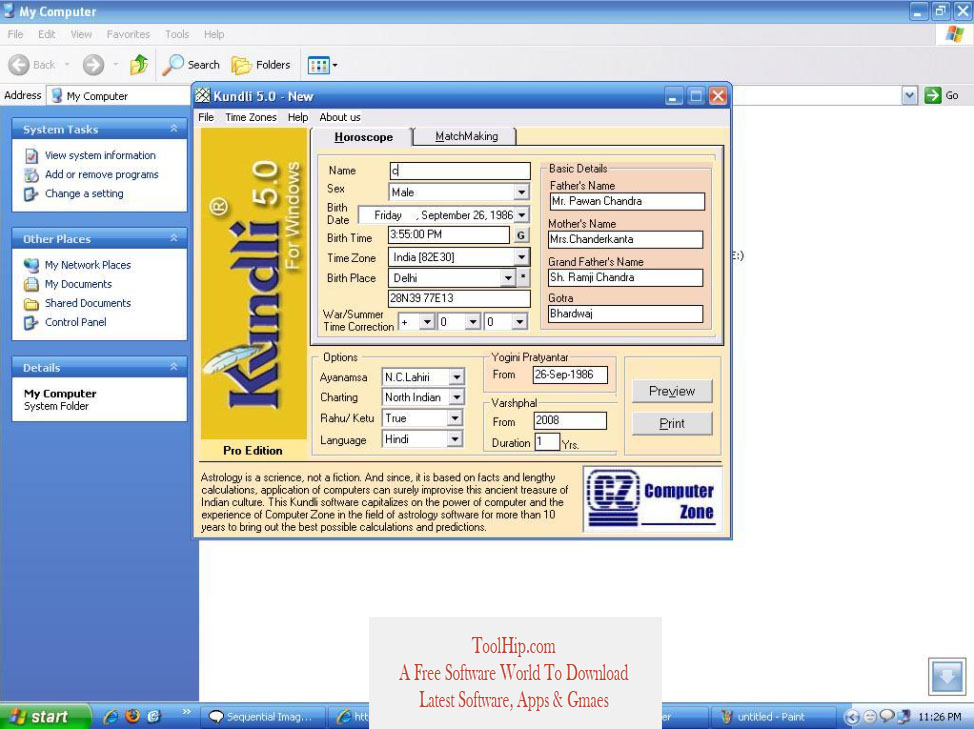Open the Rahu/Ketu True dropdown
This screenshot has height=729, width=974.
(x=455, y=418)
